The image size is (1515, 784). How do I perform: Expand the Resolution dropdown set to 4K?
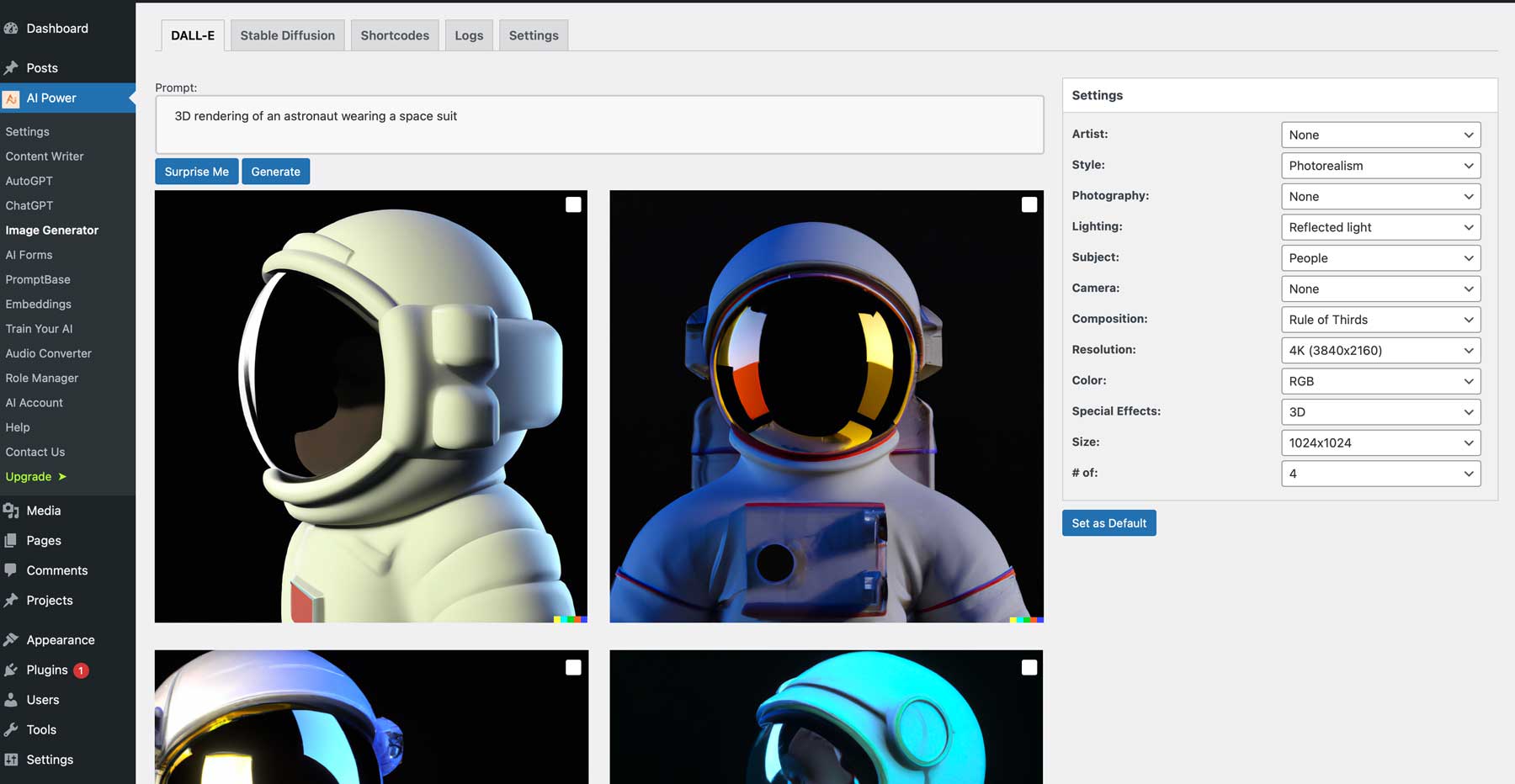pyautogui.click(x=1380, y=350)
